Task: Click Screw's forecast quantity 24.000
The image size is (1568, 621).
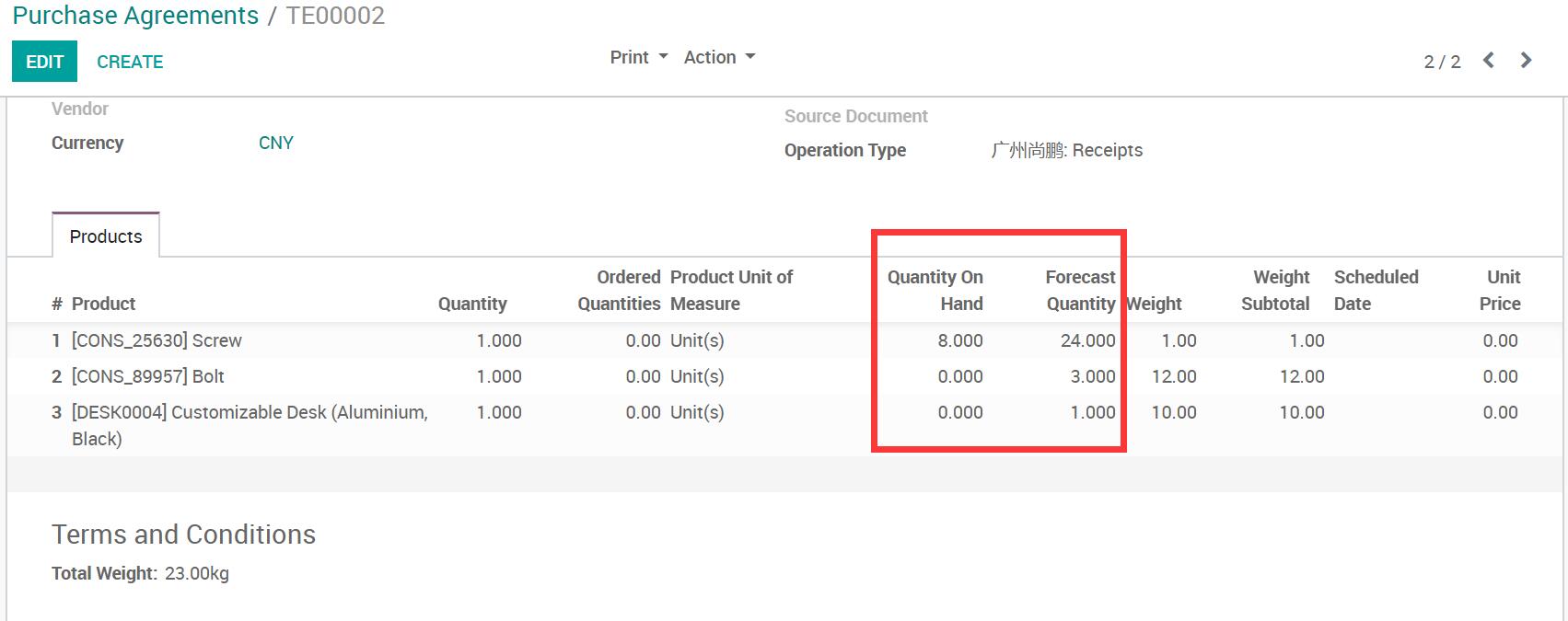Action: pos(1087,340)
